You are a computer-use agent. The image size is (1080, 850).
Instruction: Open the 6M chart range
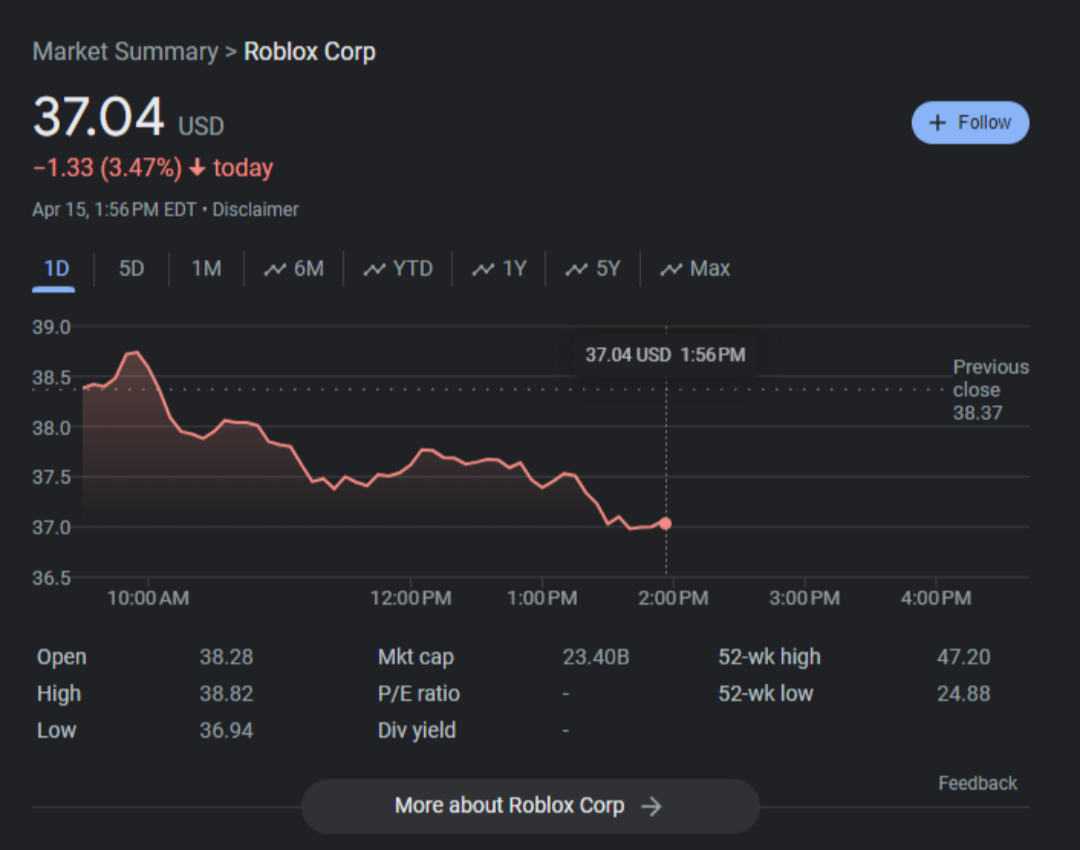[x=293, y=269]
